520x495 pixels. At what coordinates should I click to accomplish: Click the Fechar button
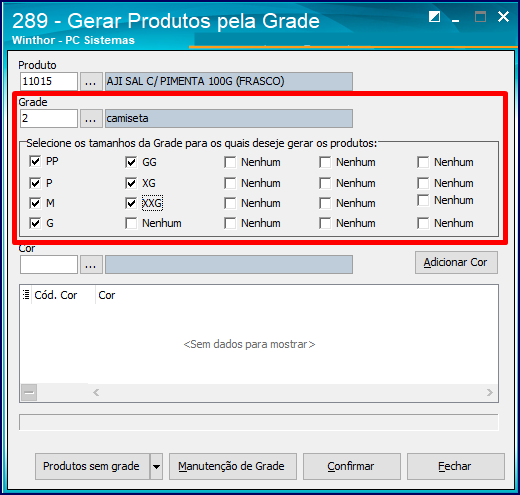coord(456,466)
